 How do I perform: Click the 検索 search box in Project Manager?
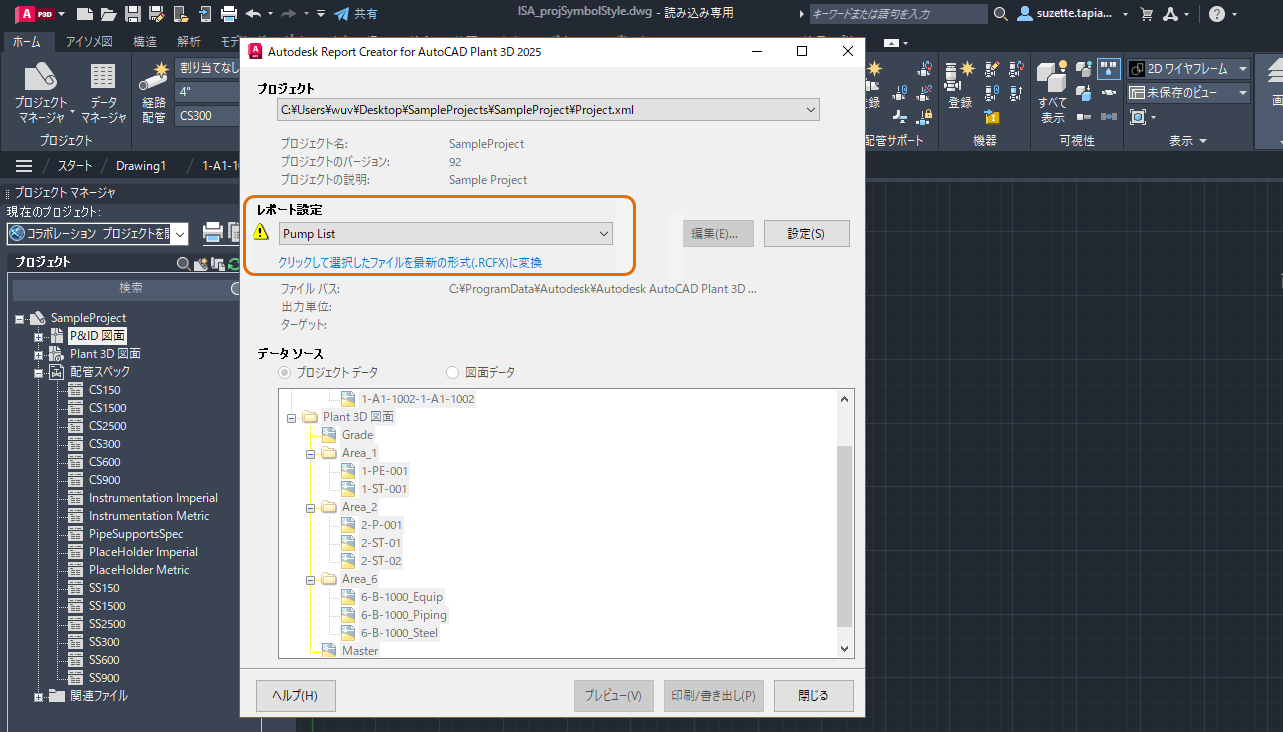[124, 288]
